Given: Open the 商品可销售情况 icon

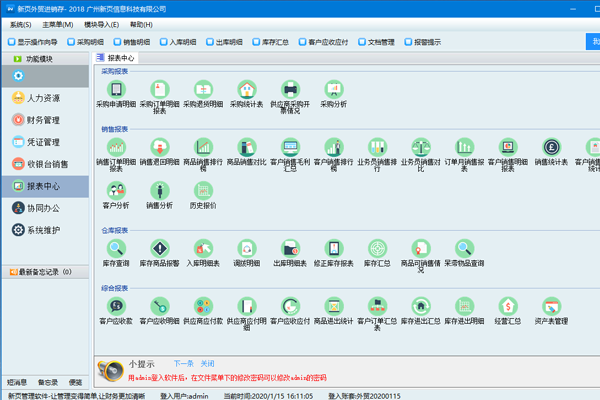Looking at the screenshot, I should (421, 249).
